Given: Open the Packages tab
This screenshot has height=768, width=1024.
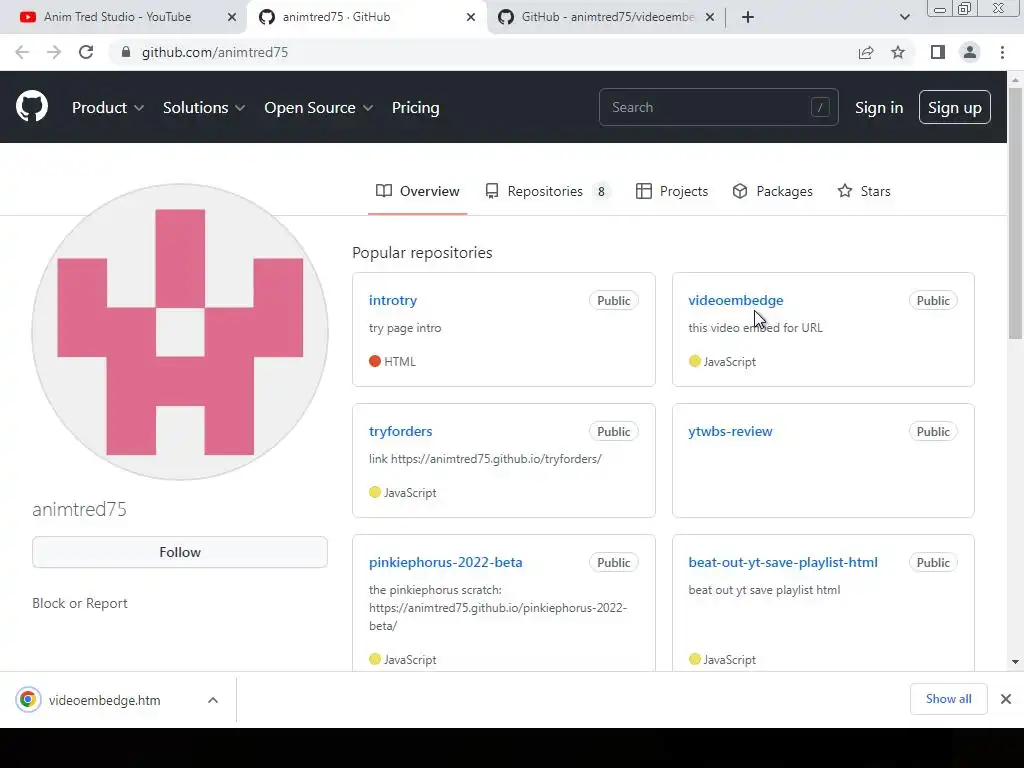Looking at the screenshot, I should point(773,191).
